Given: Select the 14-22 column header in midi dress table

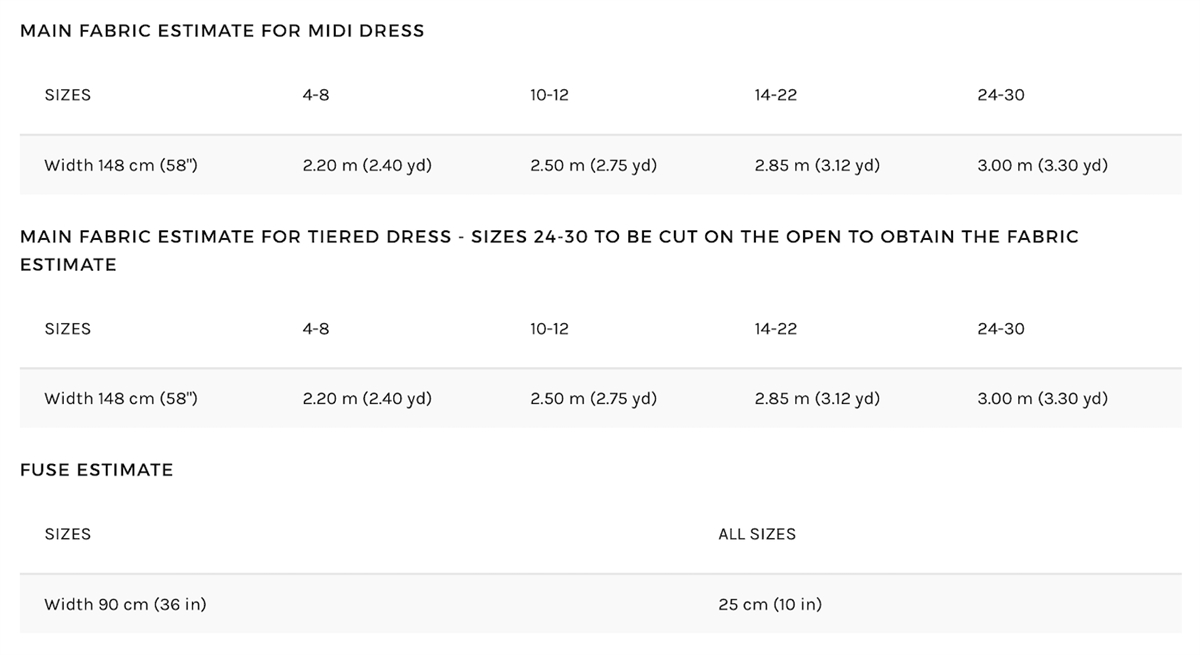Looking at the screenshot, I should tap(776, 95).
